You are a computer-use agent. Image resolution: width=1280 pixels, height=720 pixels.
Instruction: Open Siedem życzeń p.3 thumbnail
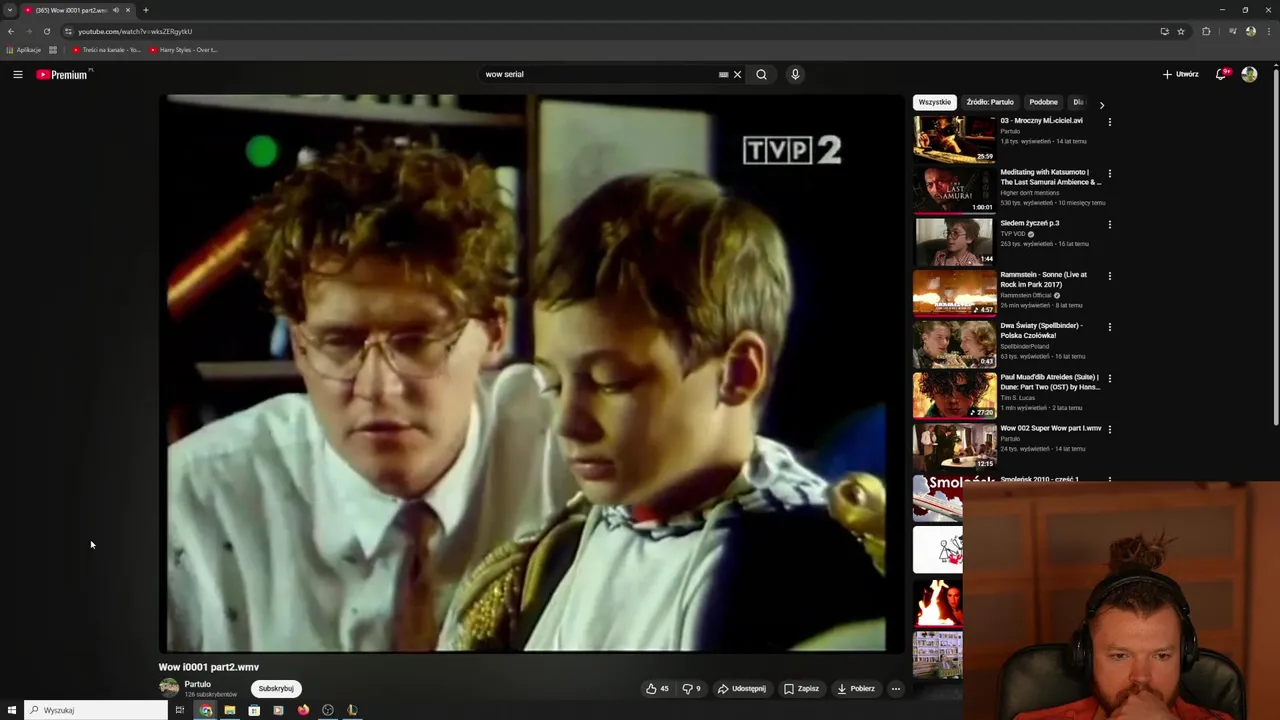[x=954, y=241]
